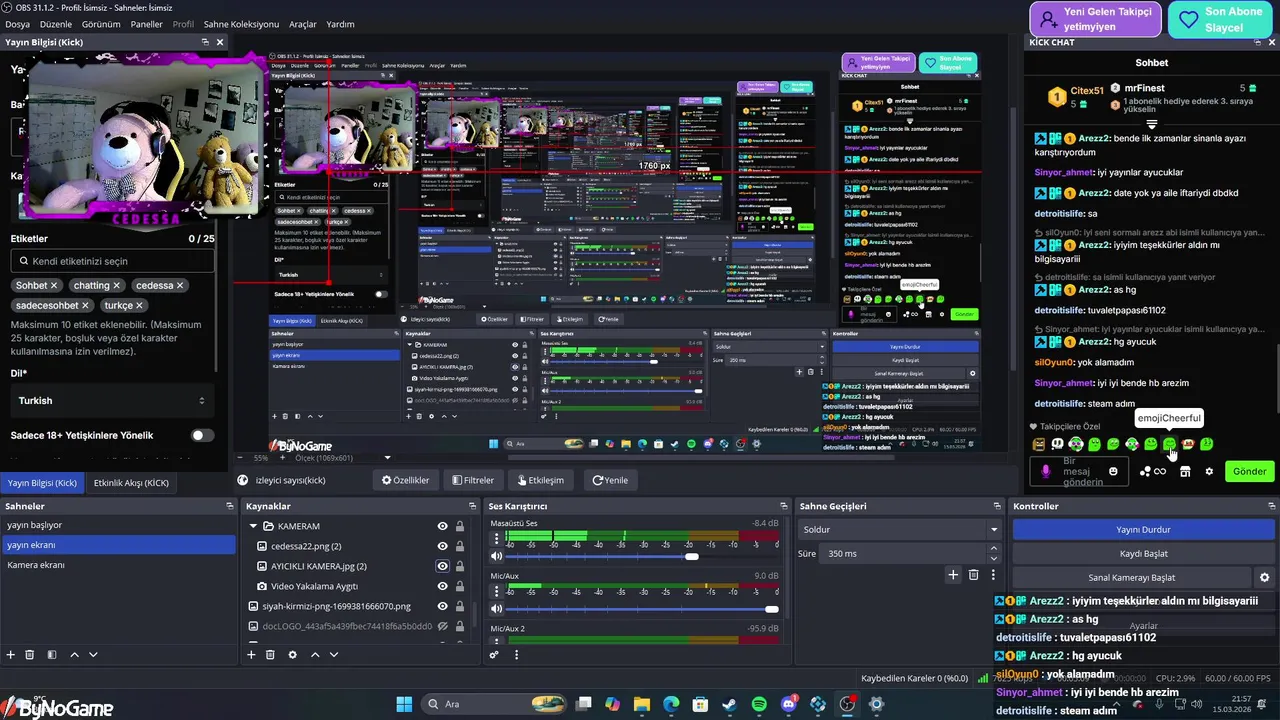Click microphone icon in chat input

pyautogui.click(x=1046, y=471)
